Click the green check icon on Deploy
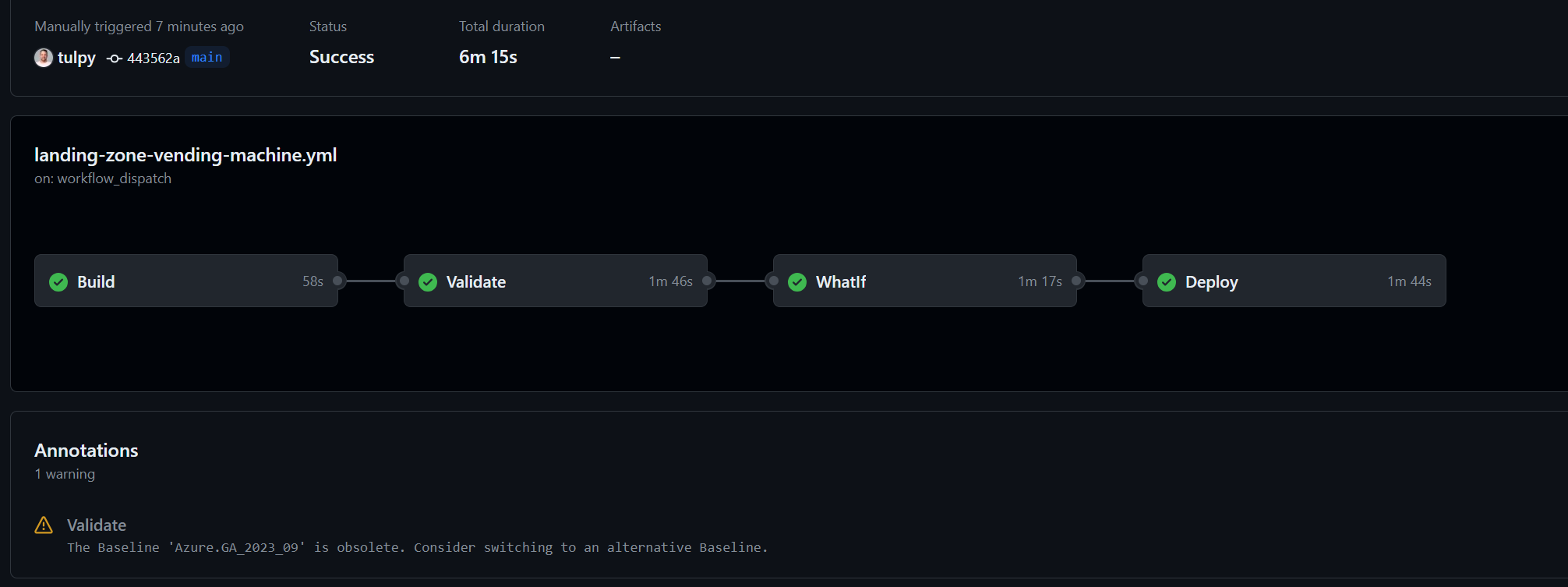This screenshot has height=587, width=1568. coord(1167,281)
